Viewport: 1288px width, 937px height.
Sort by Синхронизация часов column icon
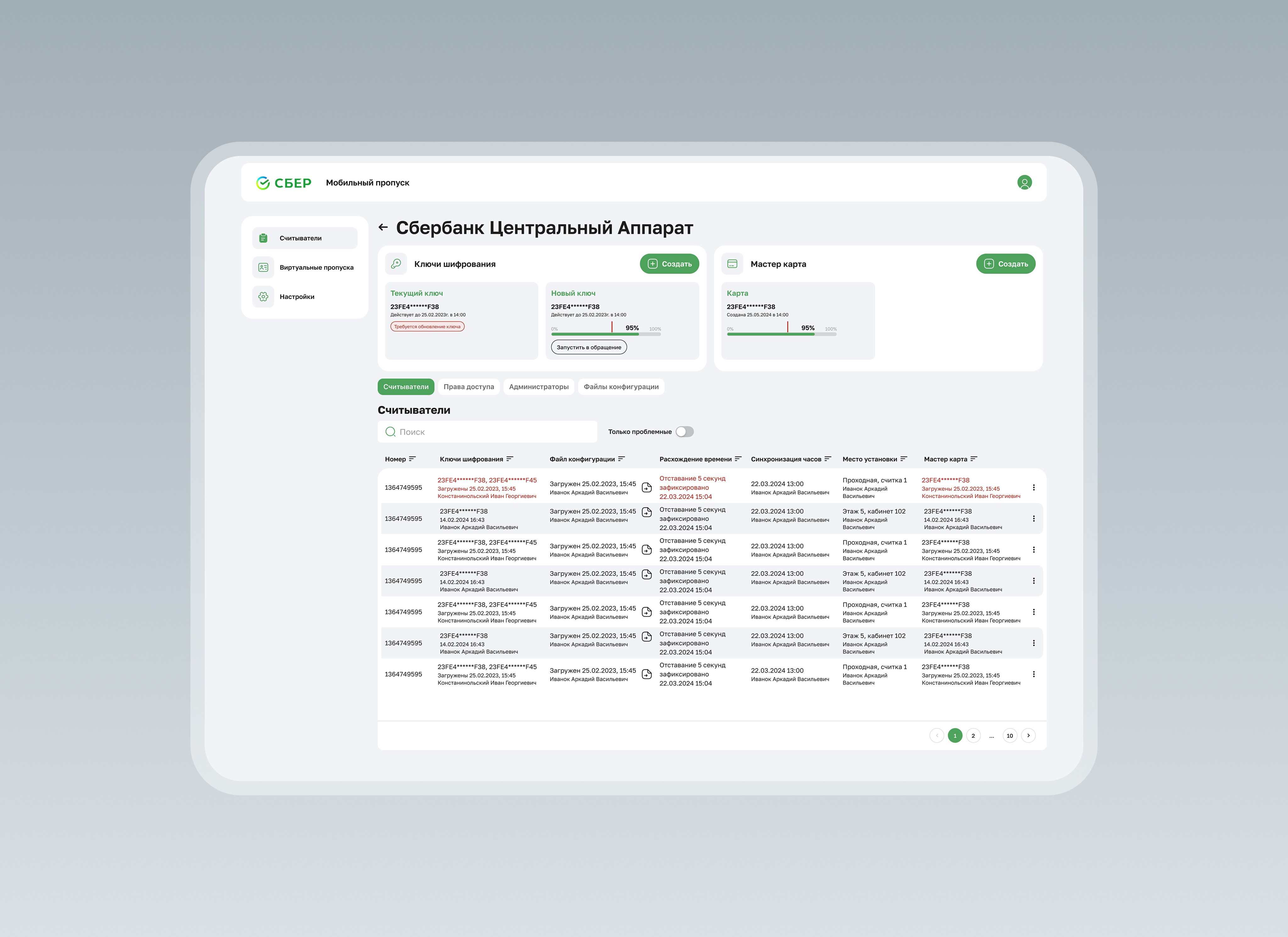pos(827,459)
